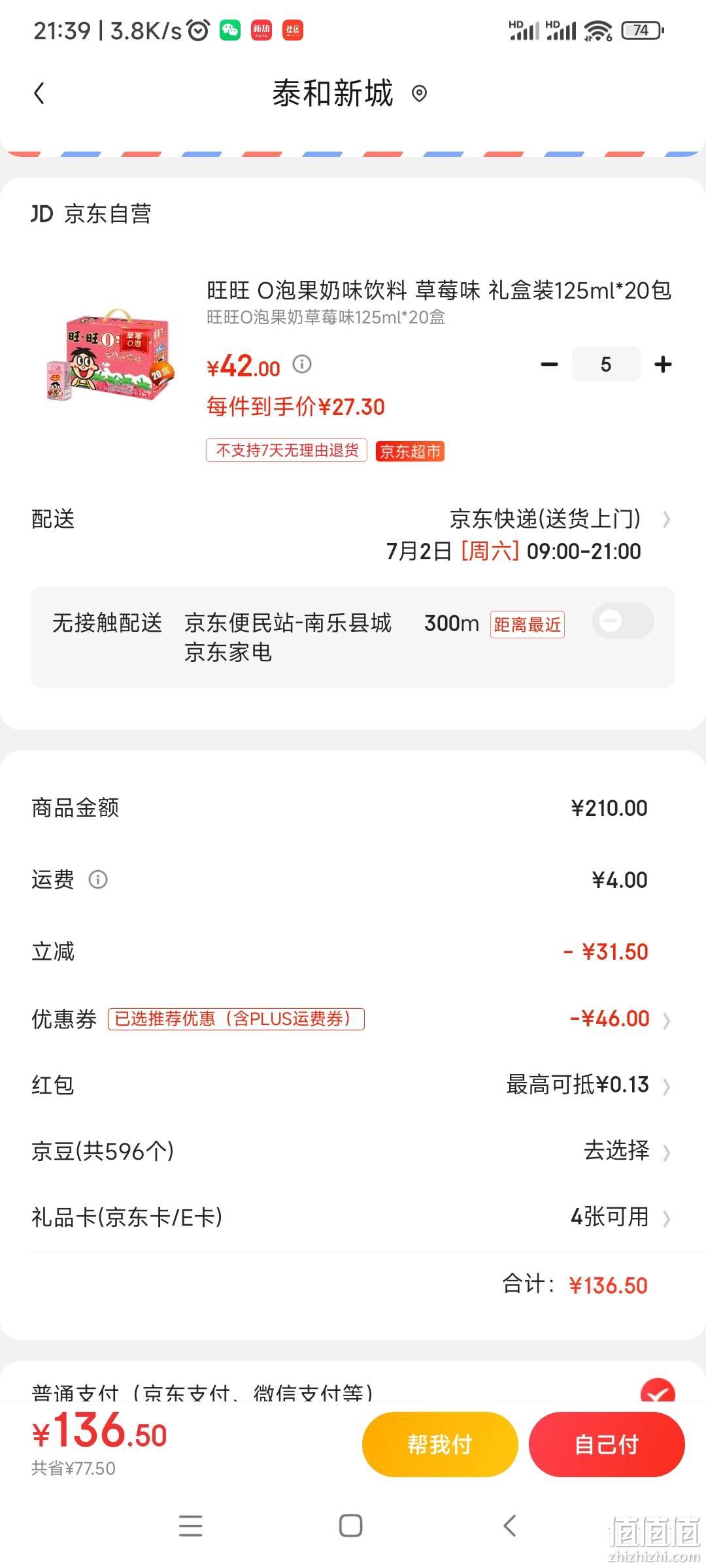The image size is (706, 1568).
Task: Tap the location pin beside 泰和新城
Action: [419, 94]
